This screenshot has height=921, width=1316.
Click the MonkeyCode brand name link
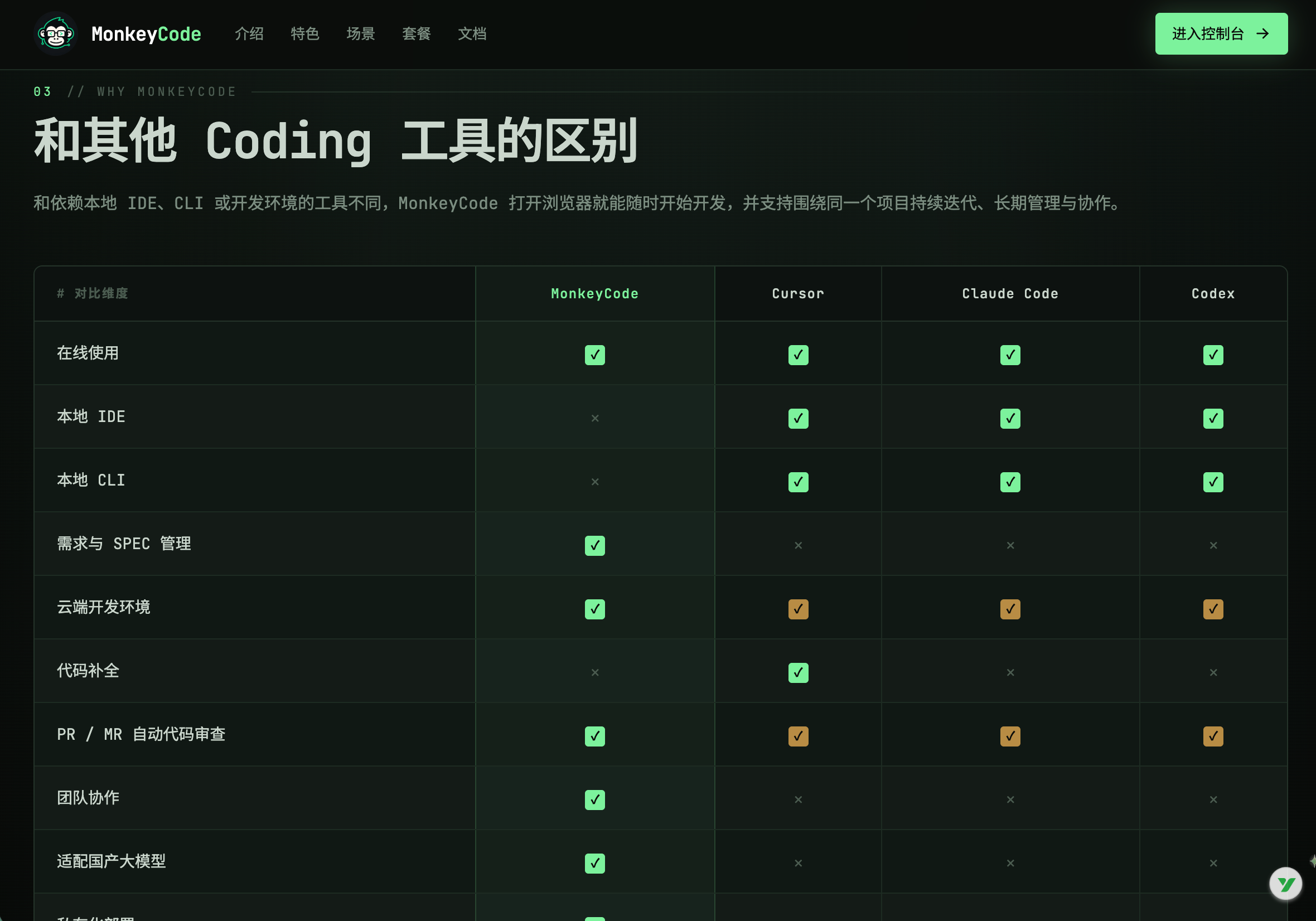coord(146,34)
